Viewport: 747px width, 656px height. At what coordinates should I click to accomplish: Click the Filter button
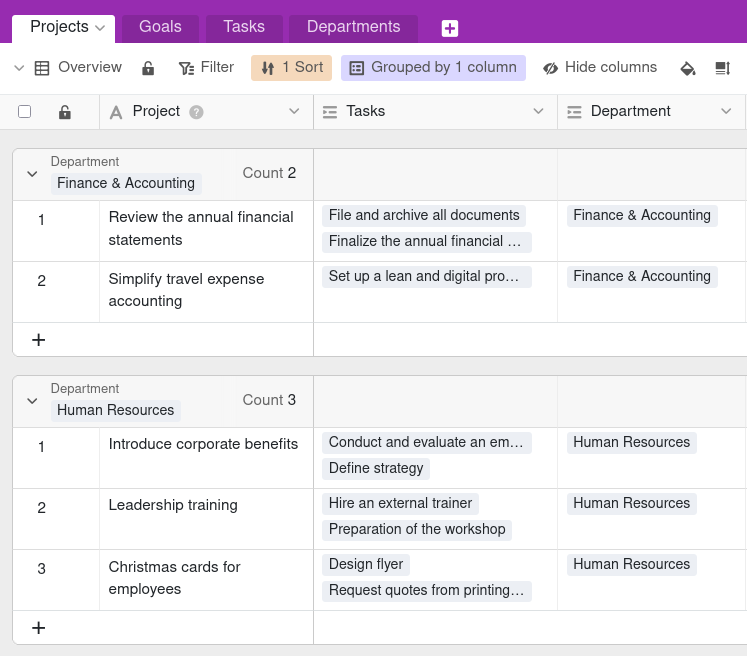tap(206, 68)
